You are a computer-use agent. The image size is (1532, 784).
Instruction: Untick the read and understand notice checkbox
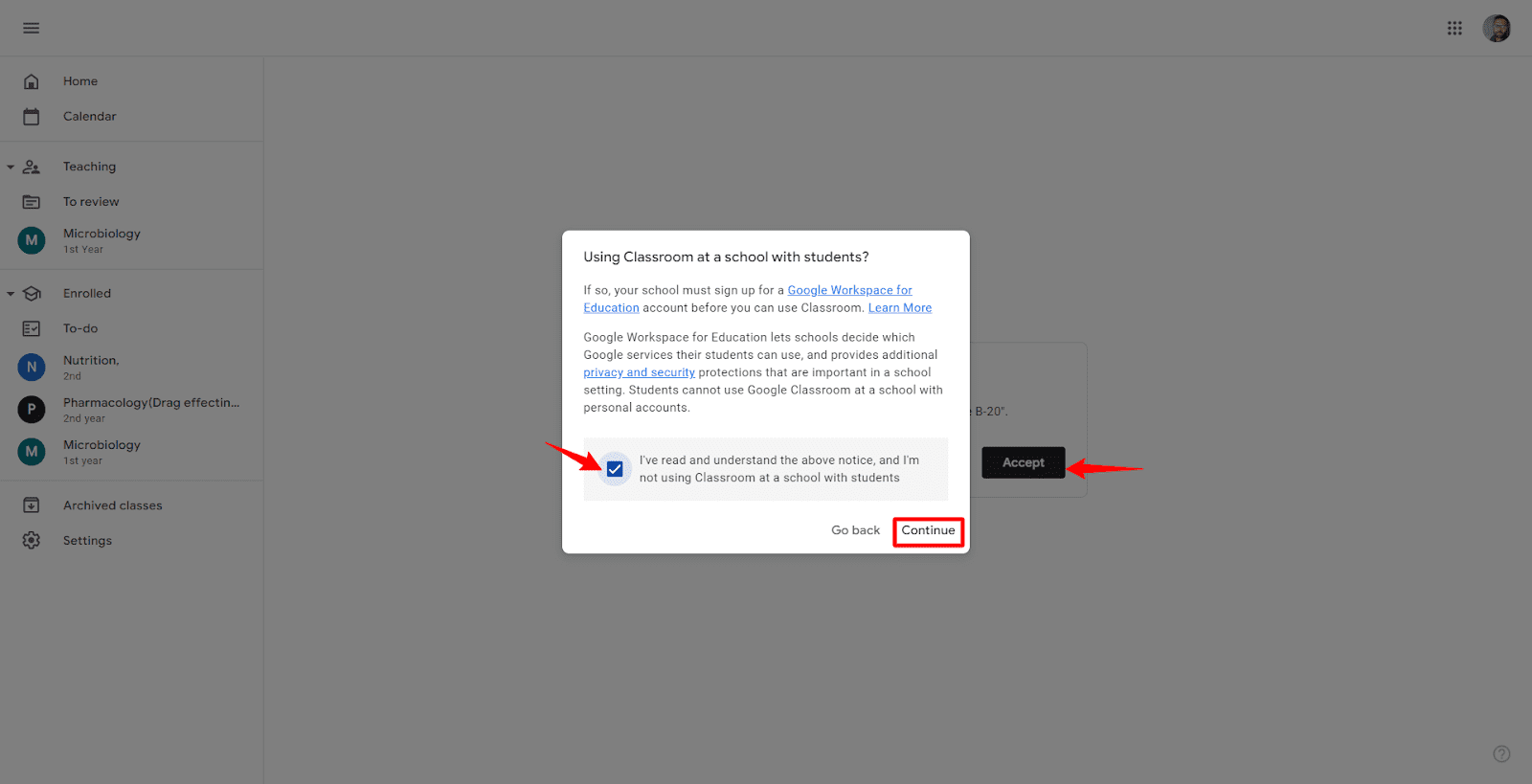click(615, 469)
